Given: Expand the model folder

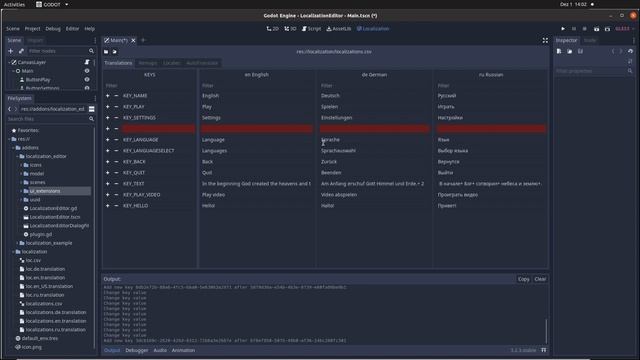Looking at the screenshot, I should click(21, 174).
